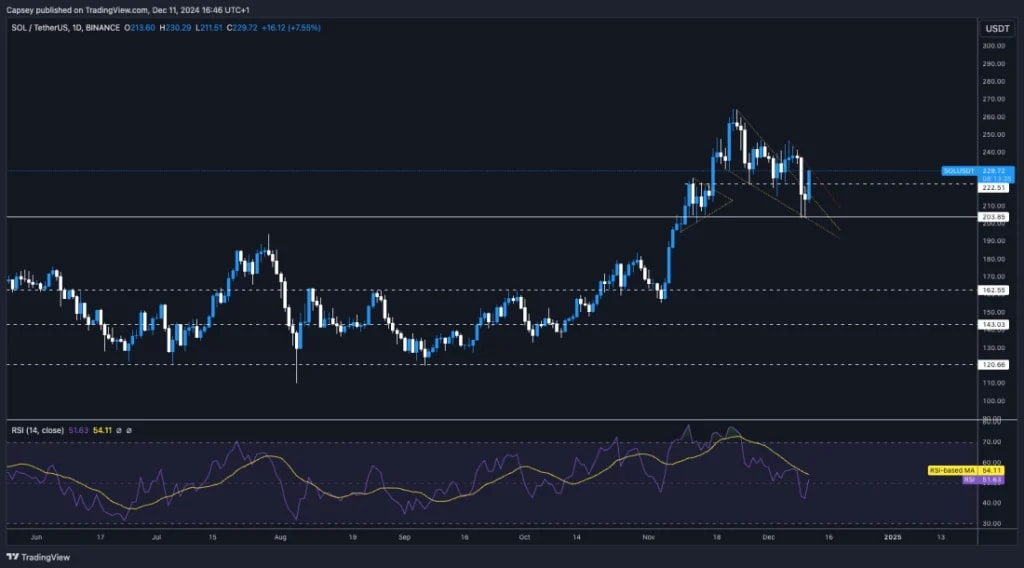
Task: Click the close price value C229.72
Action: click(242, 27)
